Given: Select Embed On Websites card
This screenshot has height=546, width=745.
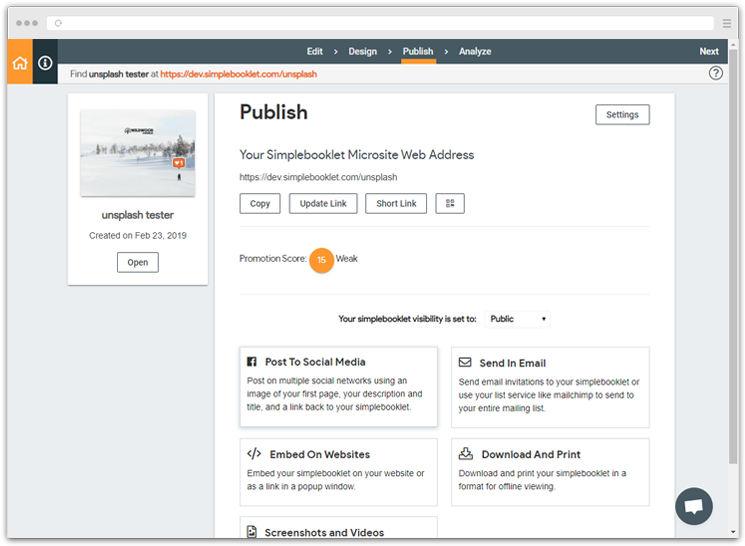Looking at the screenshot, I should click(338, 472).
